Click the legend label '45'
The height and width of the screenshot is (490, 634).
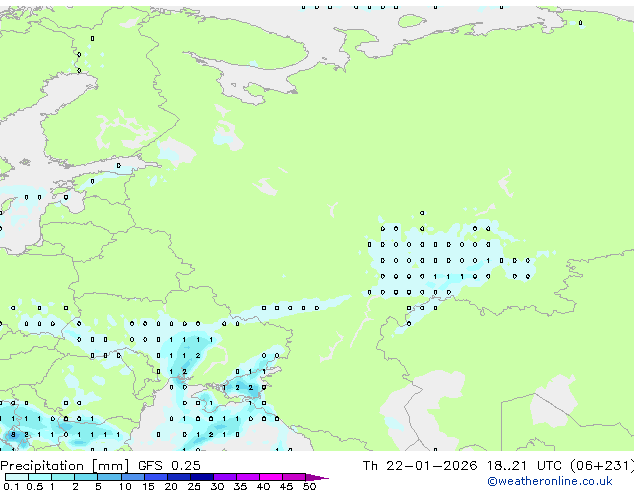click(286, 486)
